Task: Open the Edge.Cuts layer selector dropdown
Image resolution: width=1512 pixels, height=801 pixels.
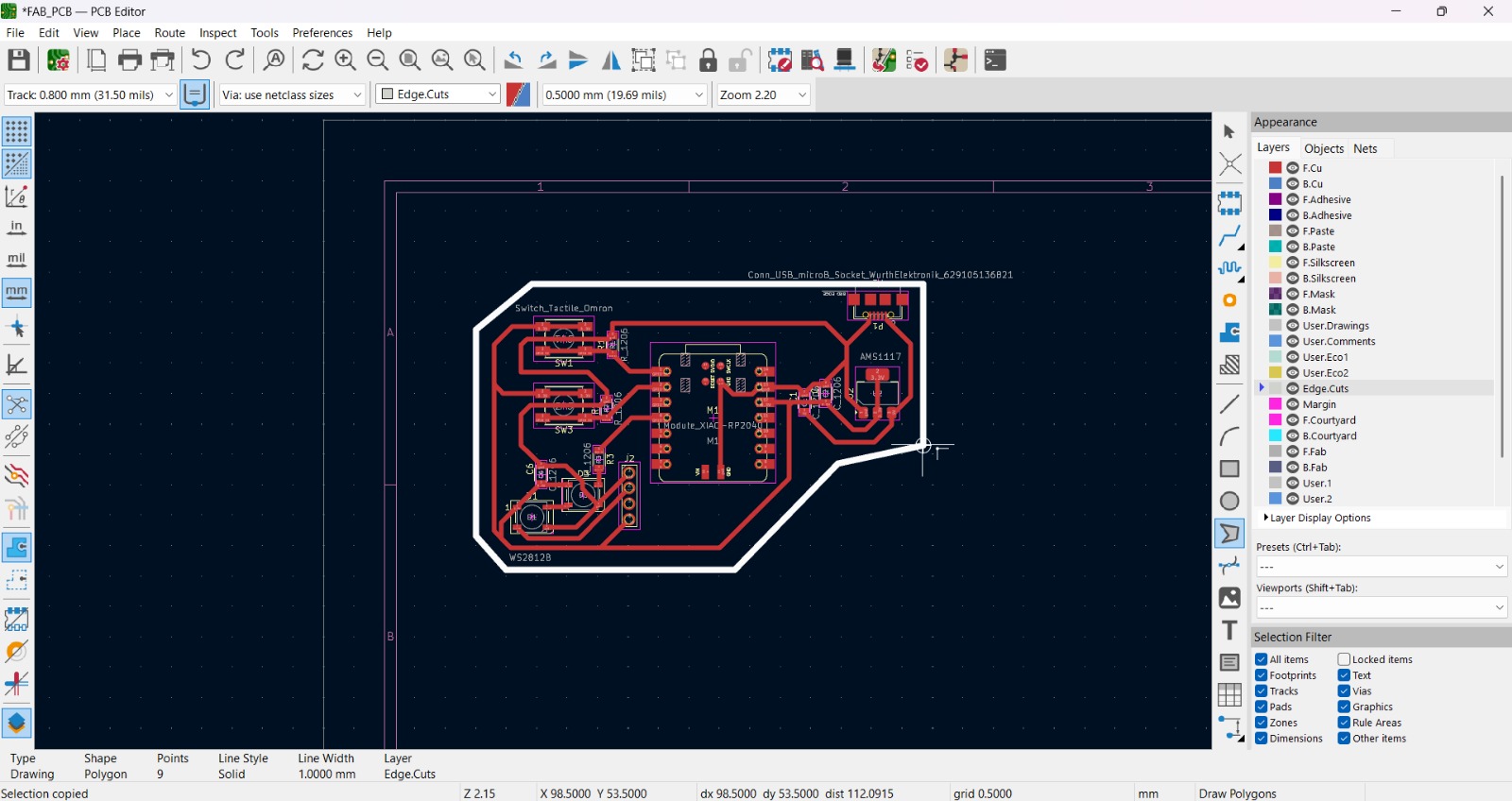Action: [x=438, y=94]
